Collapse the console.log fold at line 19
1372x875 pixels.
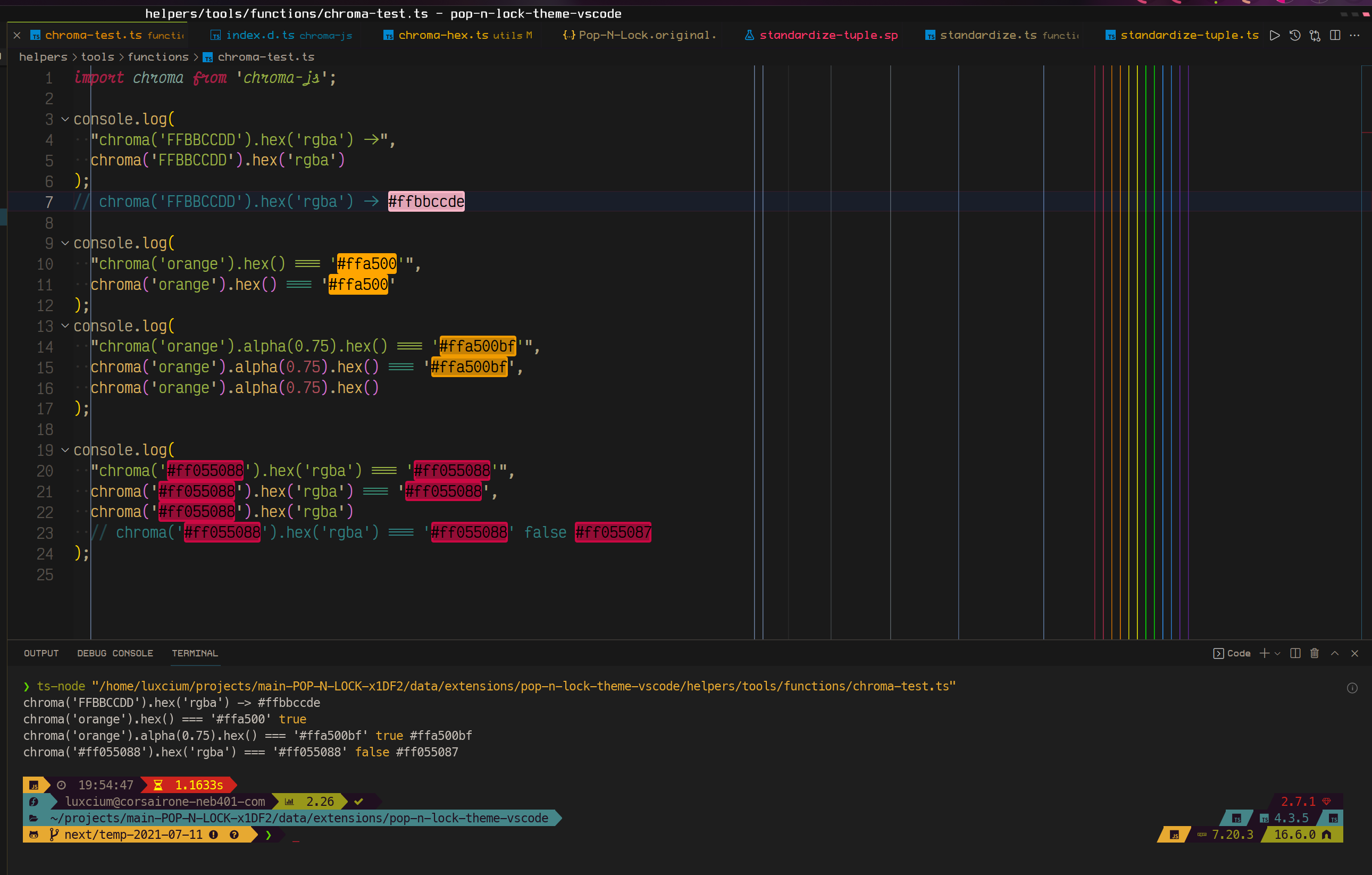point(64,450)
